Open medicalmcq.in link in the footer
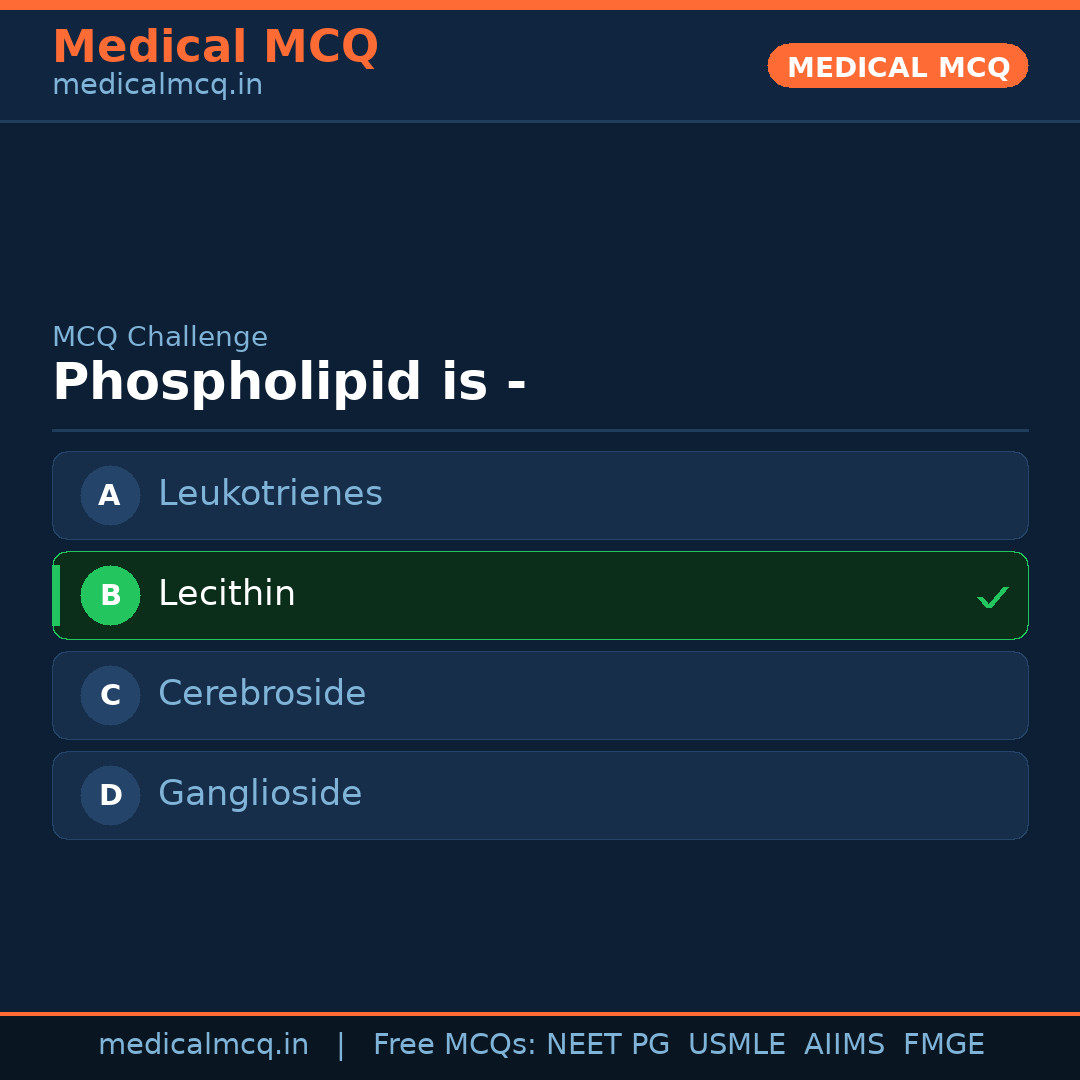The width and height of the screenshot is (1080, 1080). pos(203,1045)
